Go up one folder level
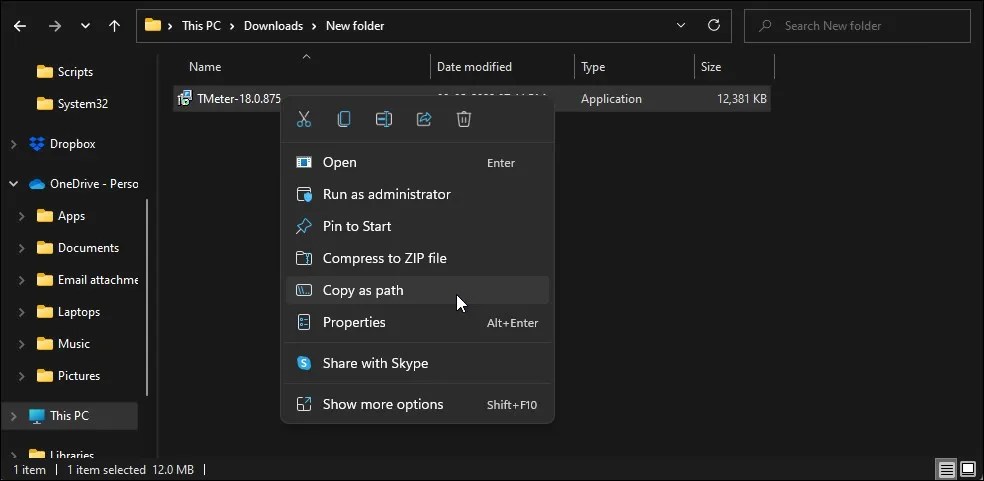 point(114,26)
